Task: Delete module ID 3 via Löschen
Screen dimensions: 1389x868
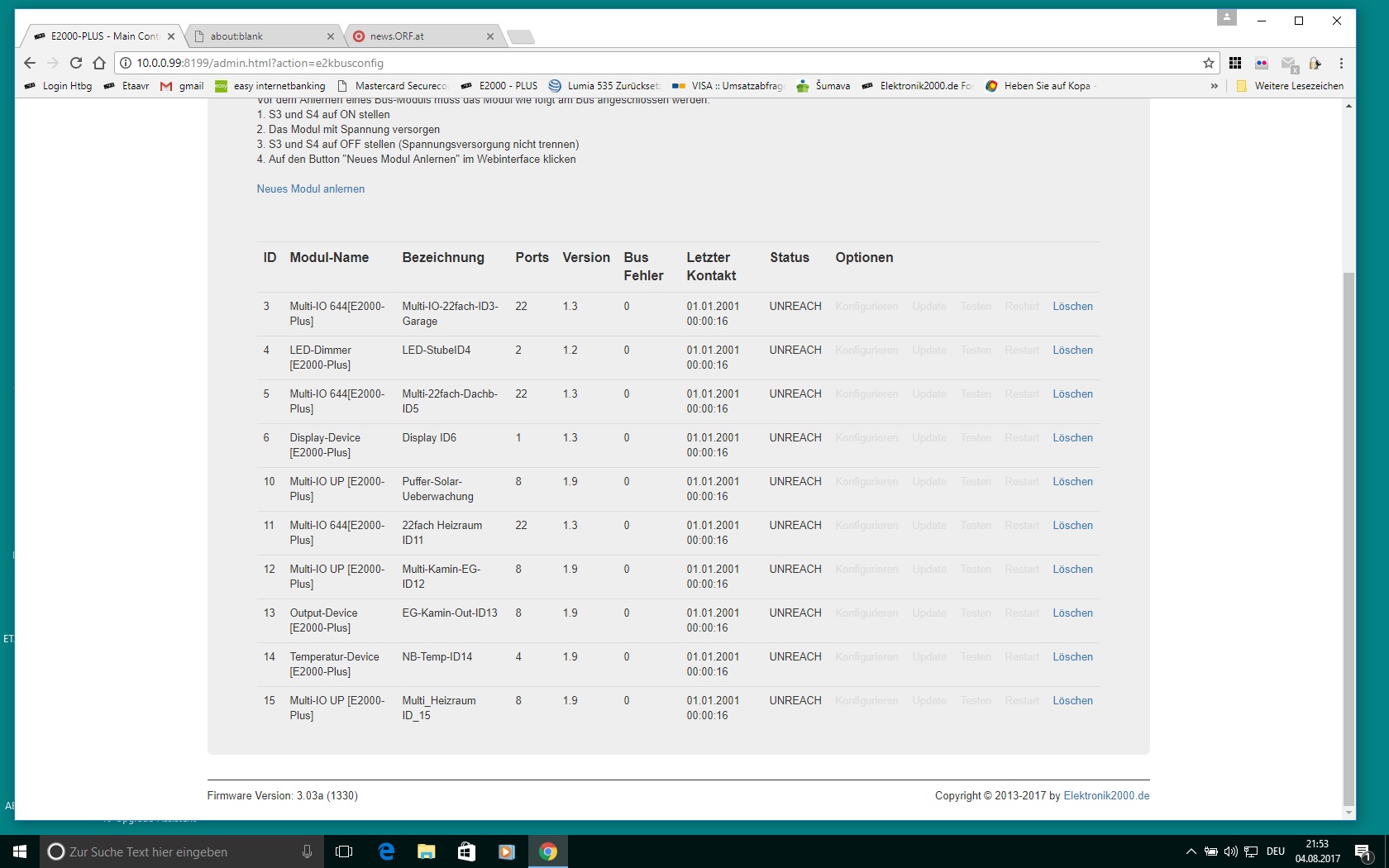Action: click(x=1072, y=307)
